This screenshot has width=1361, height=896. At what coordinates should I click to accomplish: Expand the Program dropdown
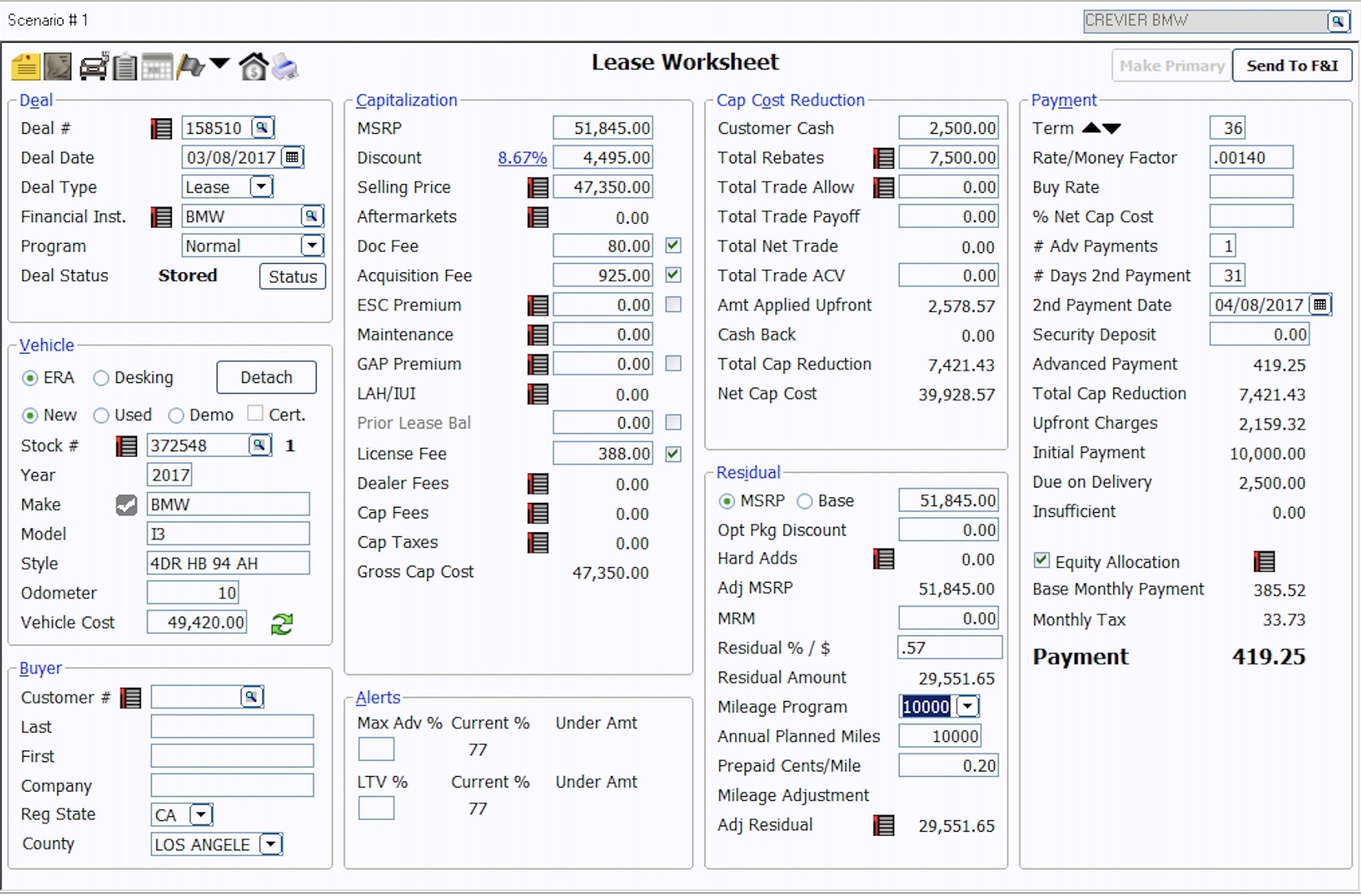[x=312, y=246]
